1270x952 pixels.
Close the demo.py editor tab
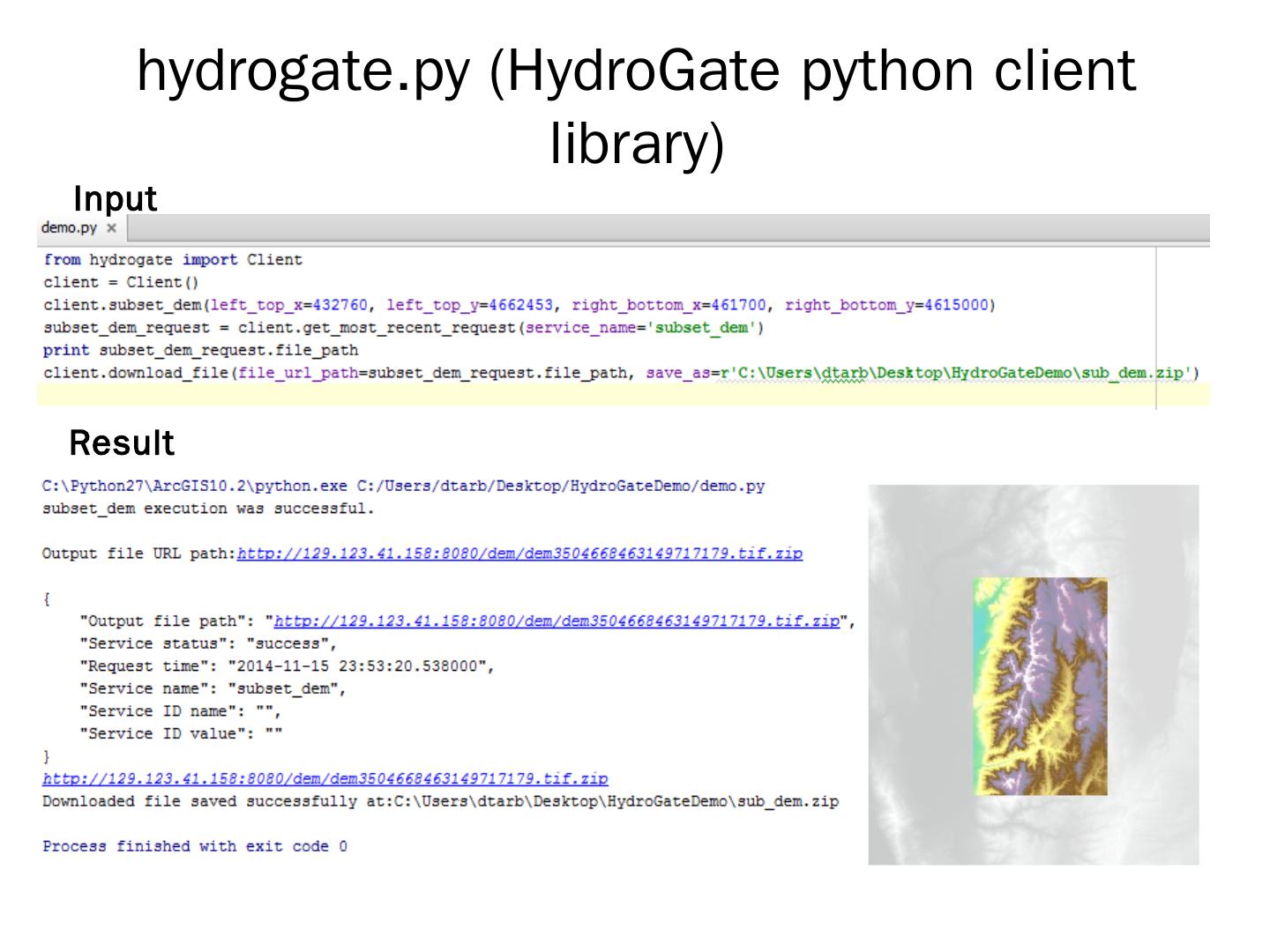click(111, 228)
